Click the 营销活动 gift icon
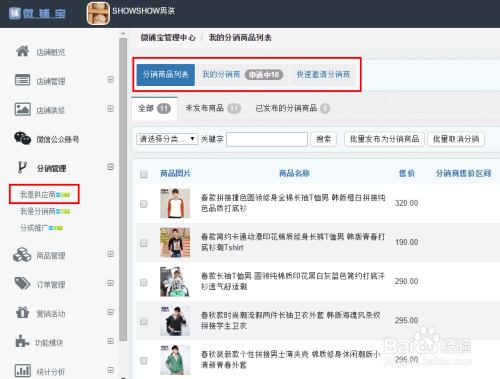 22,313
